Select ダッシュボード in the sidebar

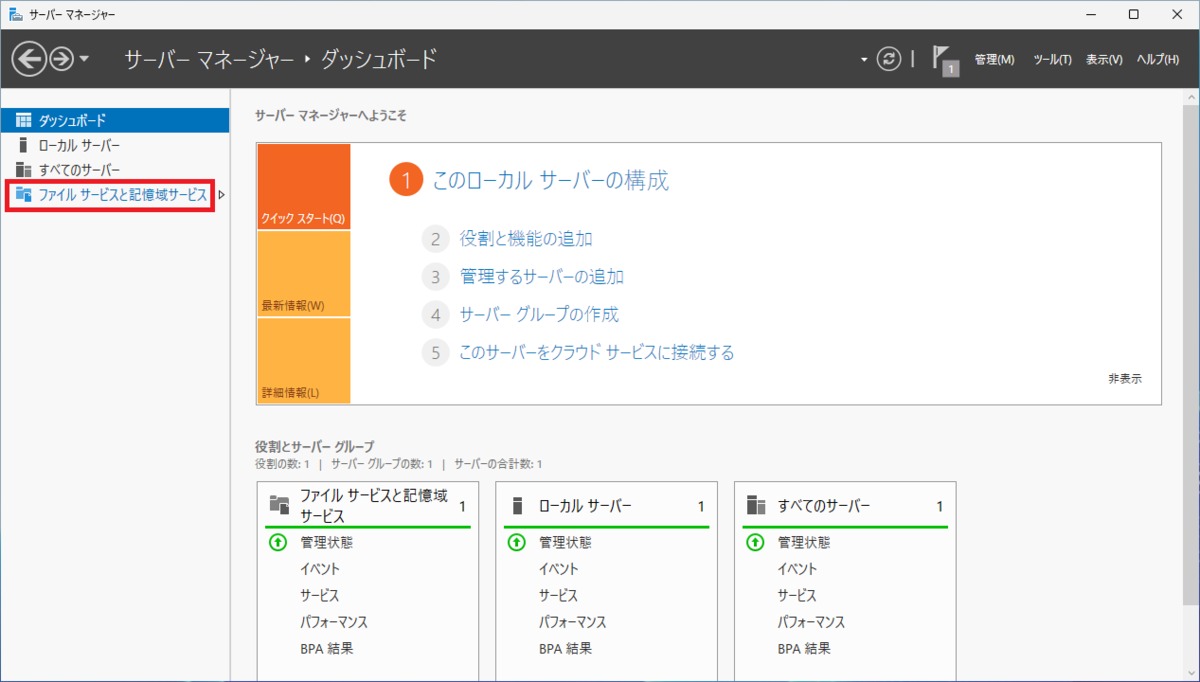click(115, 120)
